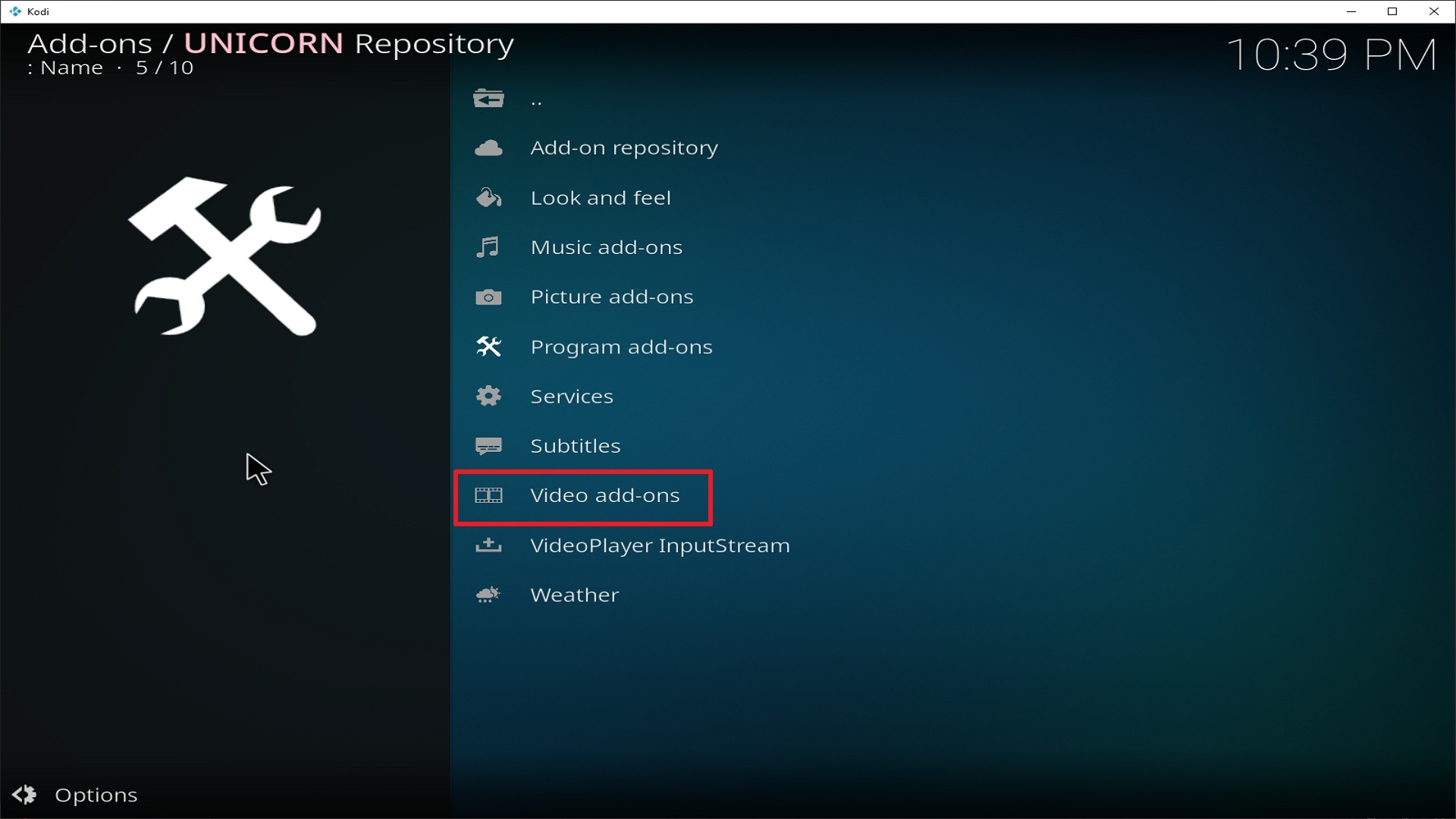Click the Kodi logo in title bar
The width and height of the screenshot is (1456, 819).
click(x=15, y=11)
